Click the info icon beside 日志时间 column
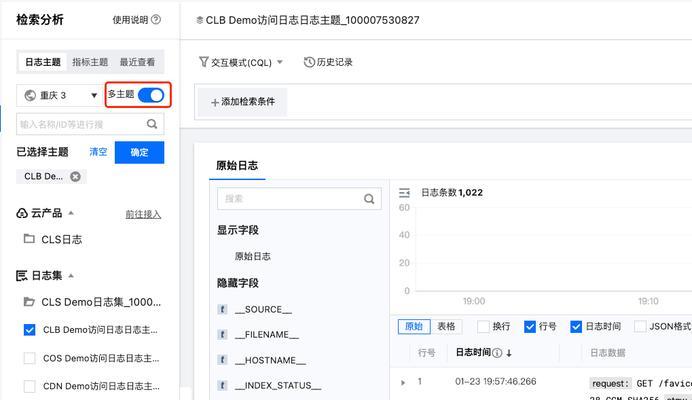The width and height of the screenshot is (692, 400). coord(497,353)
